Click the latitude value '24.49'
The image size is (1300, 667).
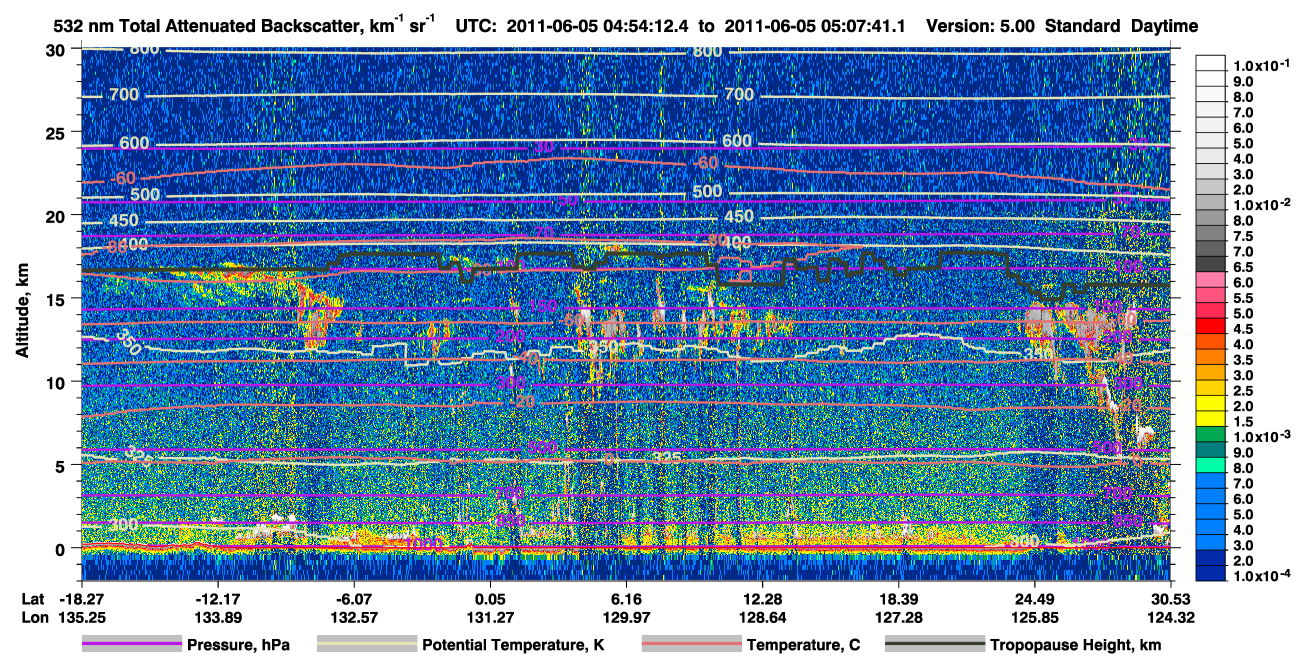(1035, 599)
